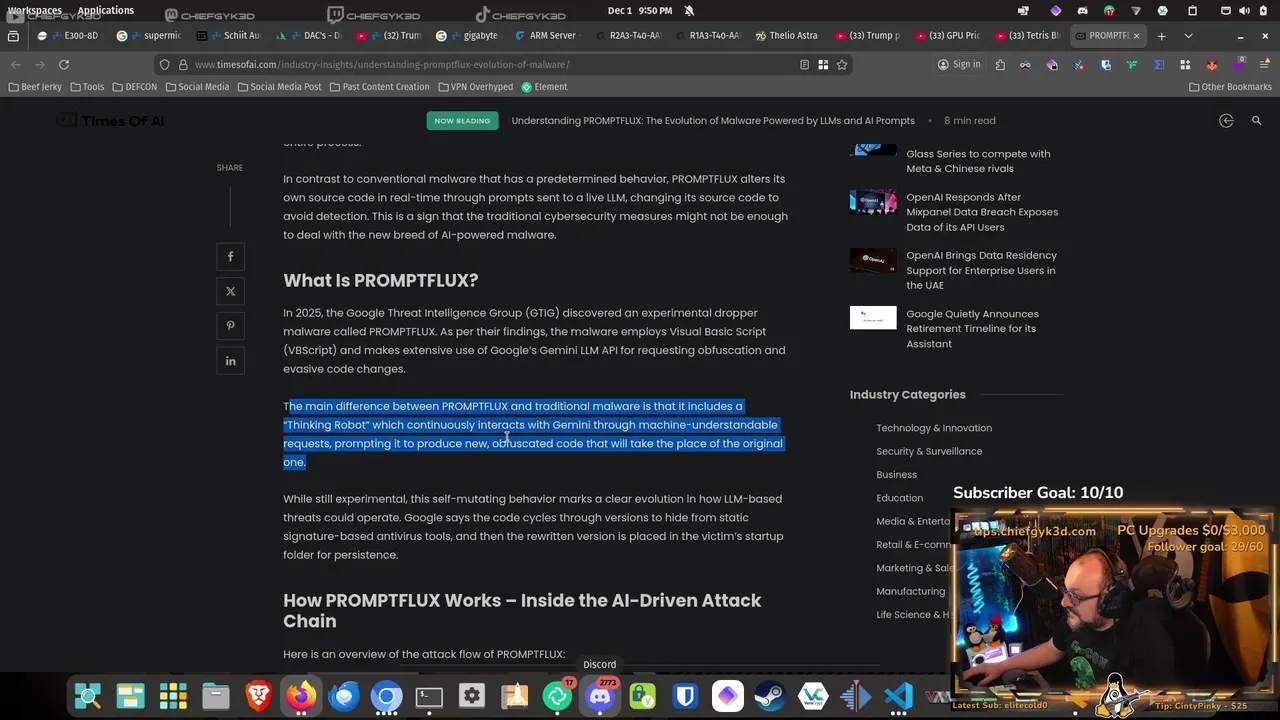Reload the current page
The width and height of the screenshot is (1280, 720).
[x=64, y=65]
